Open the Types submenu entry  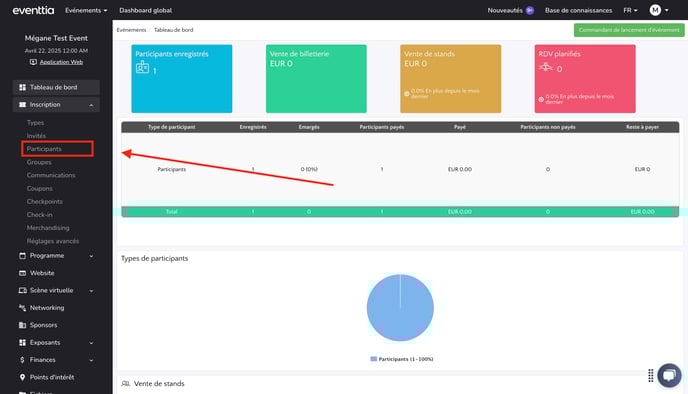click(35, 122)
